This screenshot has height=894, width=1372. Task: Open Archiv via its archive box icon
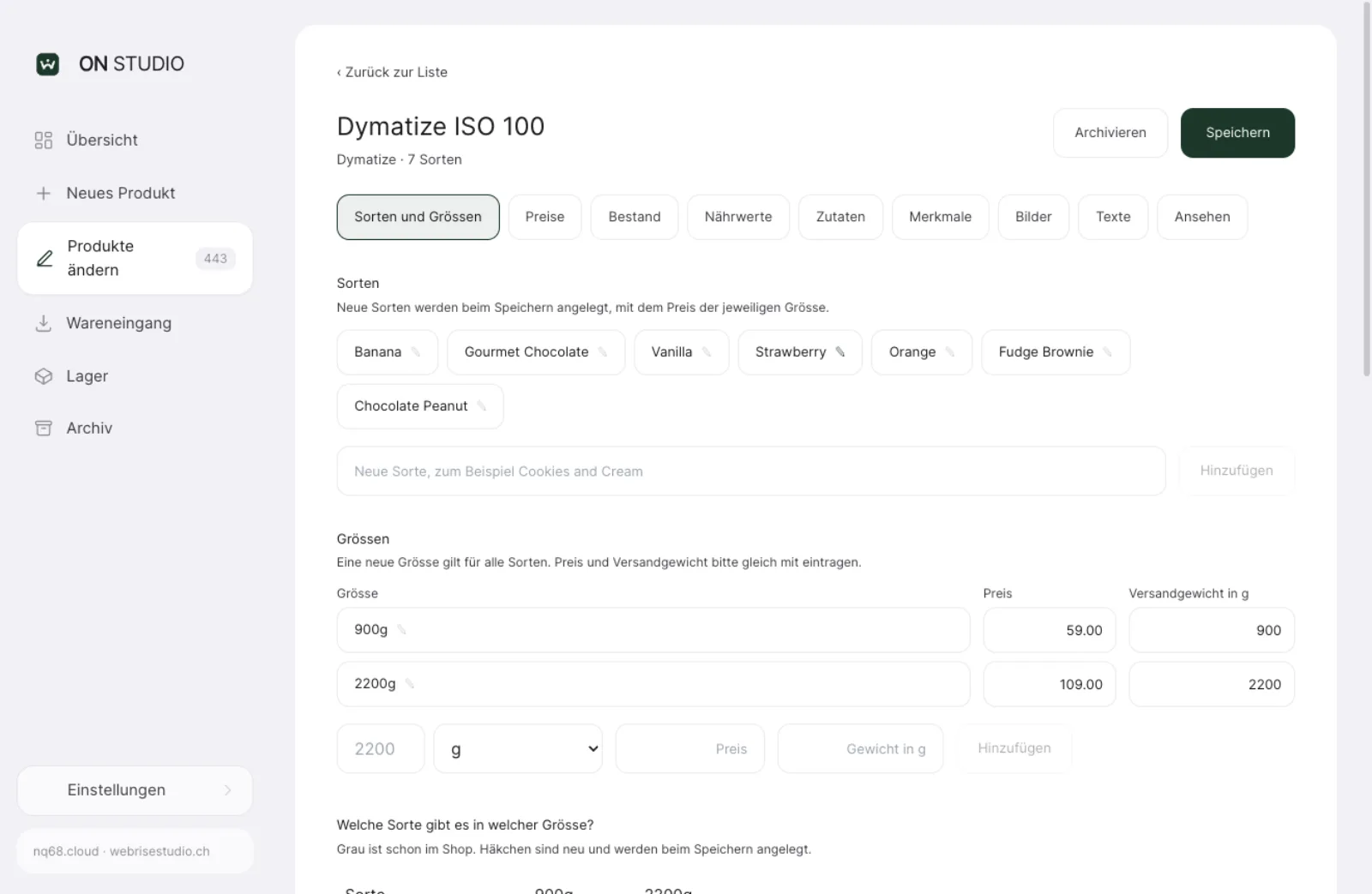[44, 428]
